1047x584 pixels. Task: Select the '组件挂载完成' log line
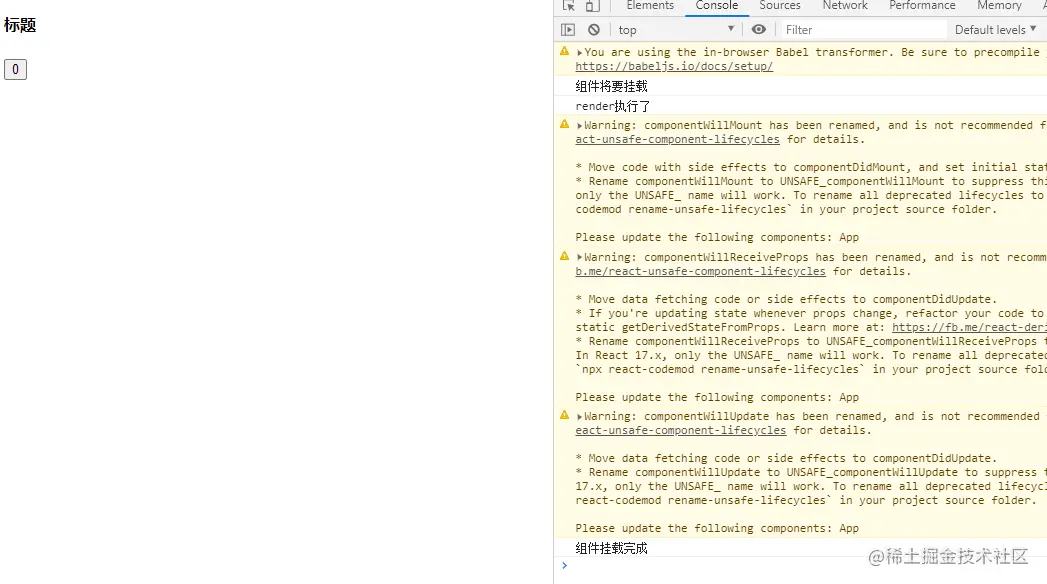tap(611, 549)
